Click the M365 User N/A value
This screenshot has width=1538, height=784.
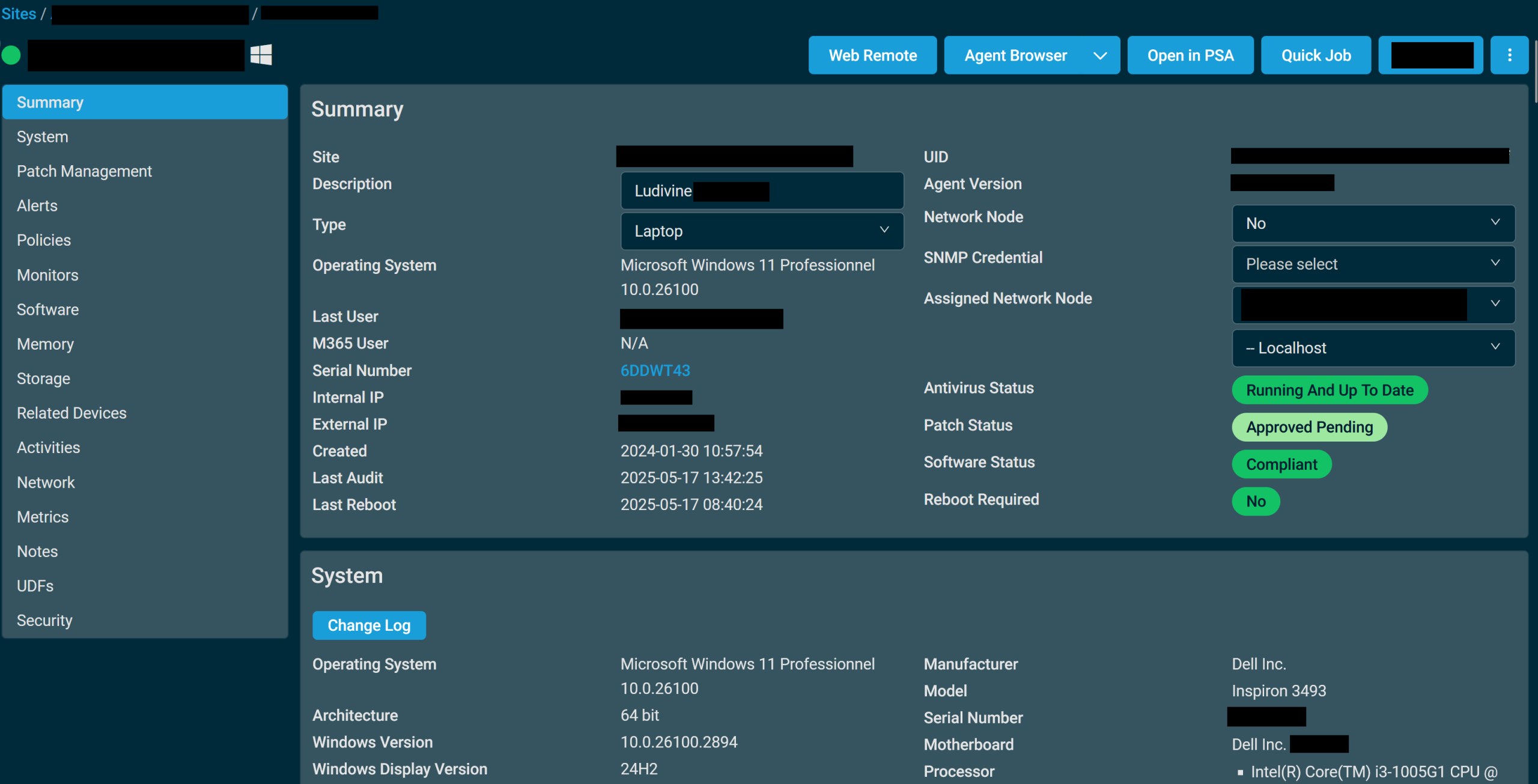(634, 344)
